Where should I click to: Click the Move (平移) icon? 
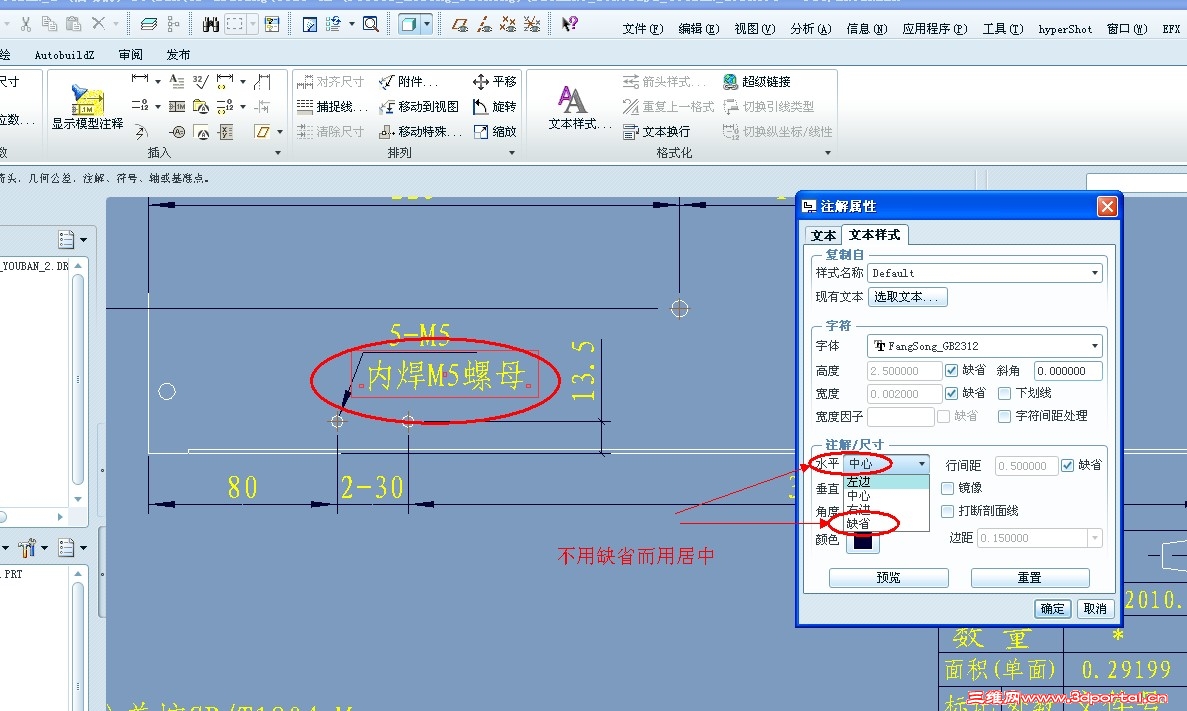point(481,81)
